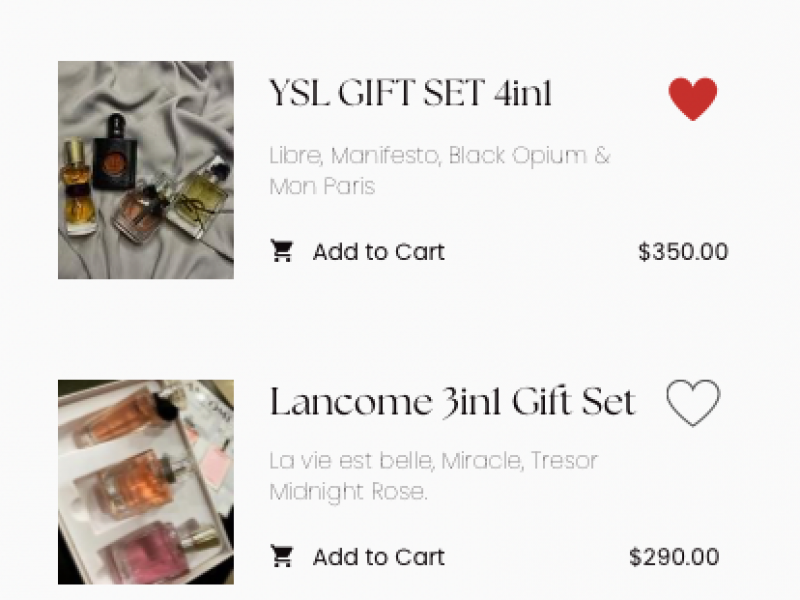Click the cart icon for Lancome Gift Set

pos(283,557)
